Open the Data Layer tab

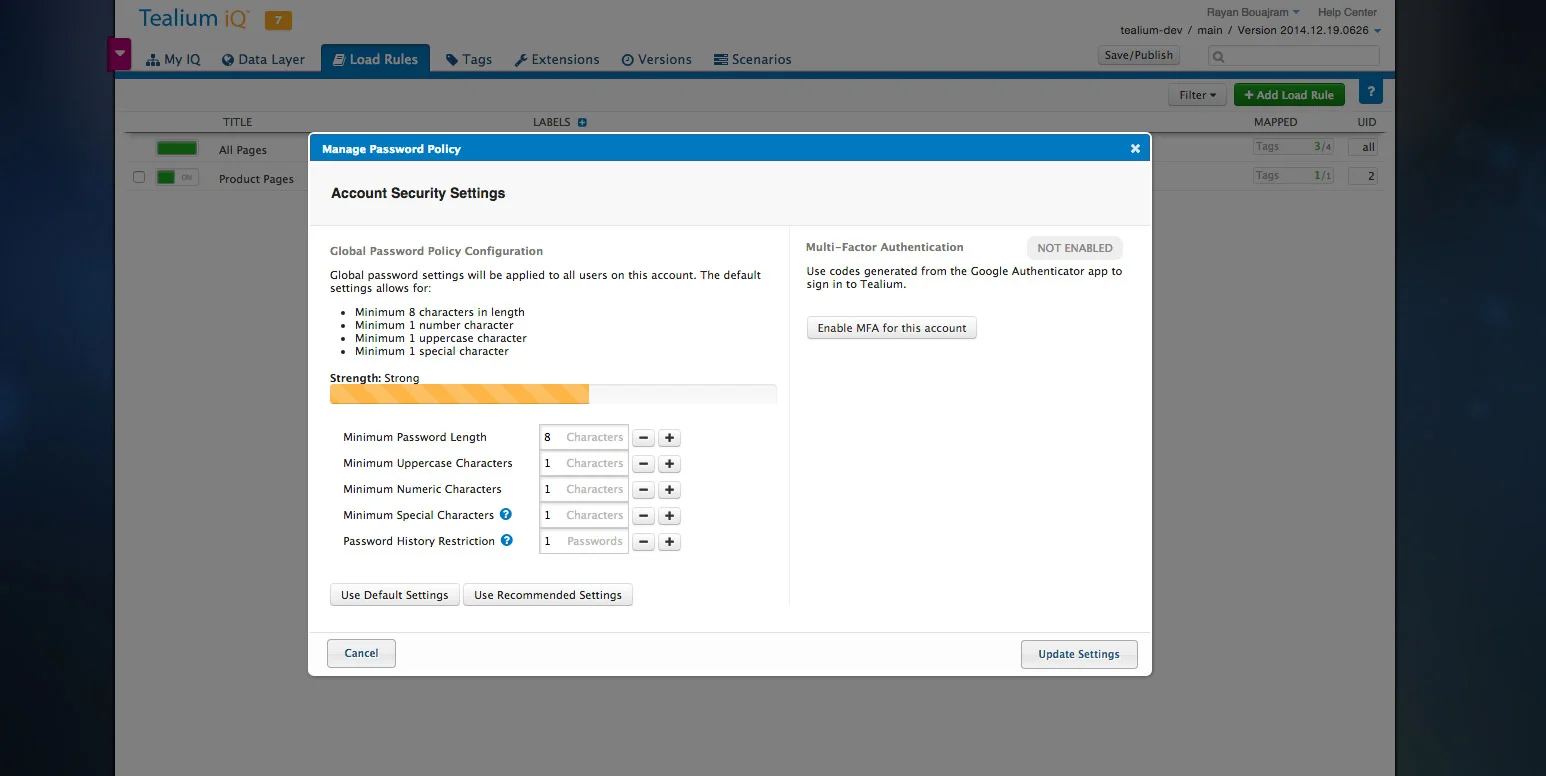tap(263, 59)
